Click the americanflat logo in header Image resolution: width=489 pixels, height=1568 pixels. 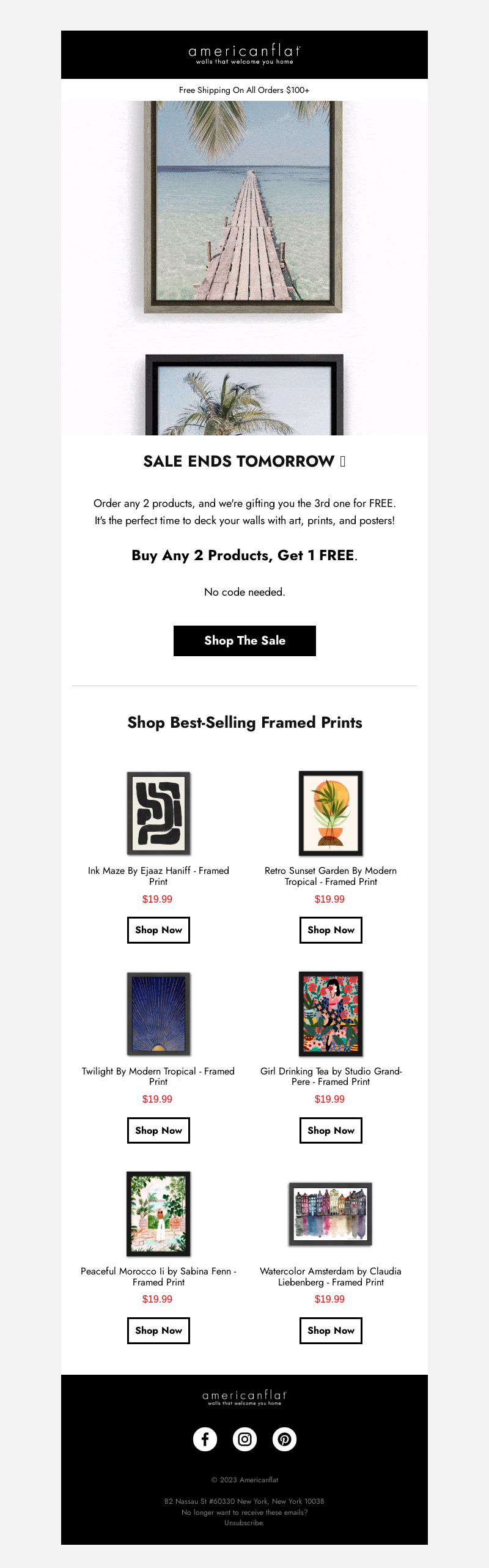pyautogui.click(x=244, y=54)
